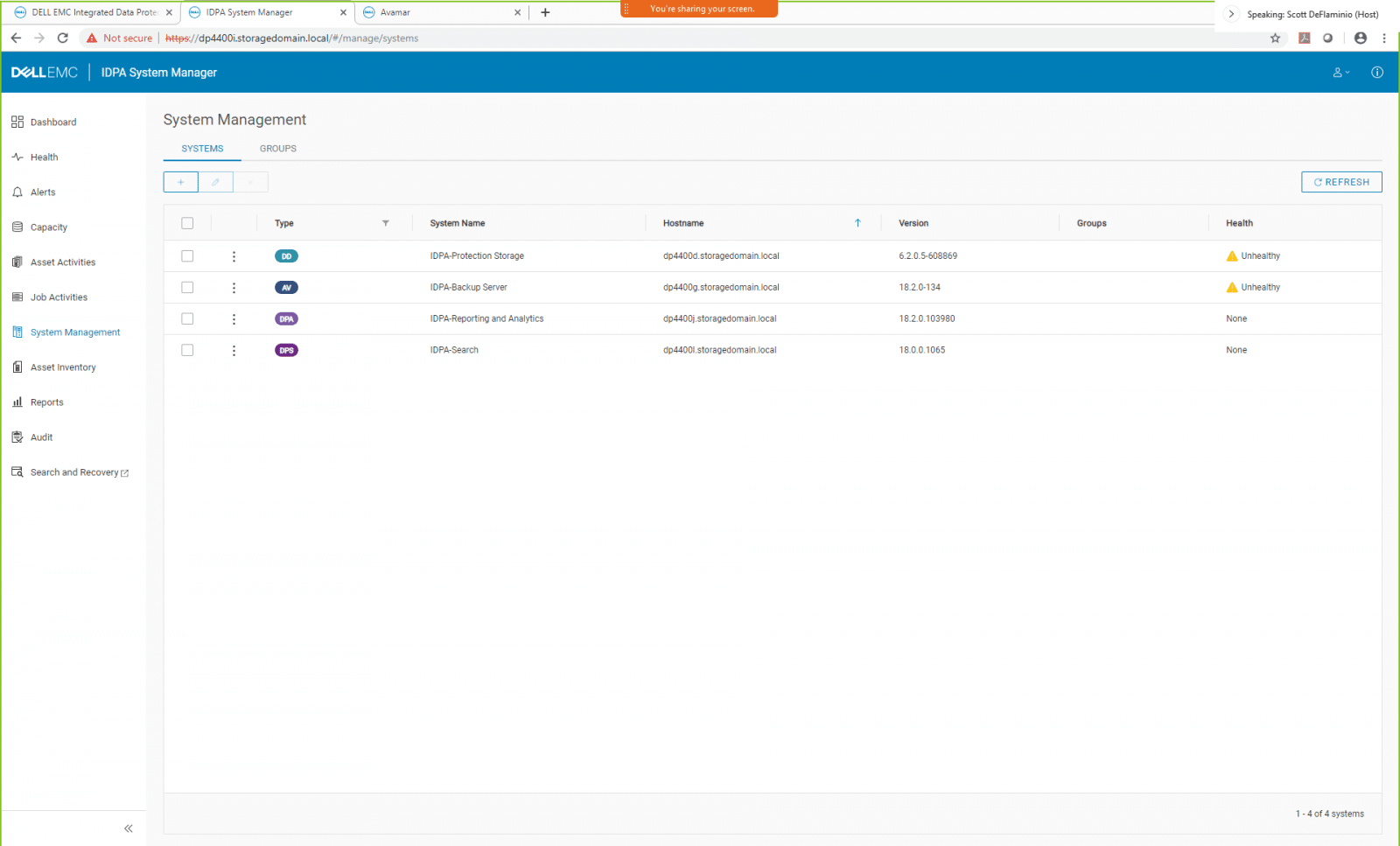Image resolution: width=1400 pixels, height=846 pixels.
Task: Check the IDPA-Reporting and Analytics checkbox
Action: tap(187, 319)
